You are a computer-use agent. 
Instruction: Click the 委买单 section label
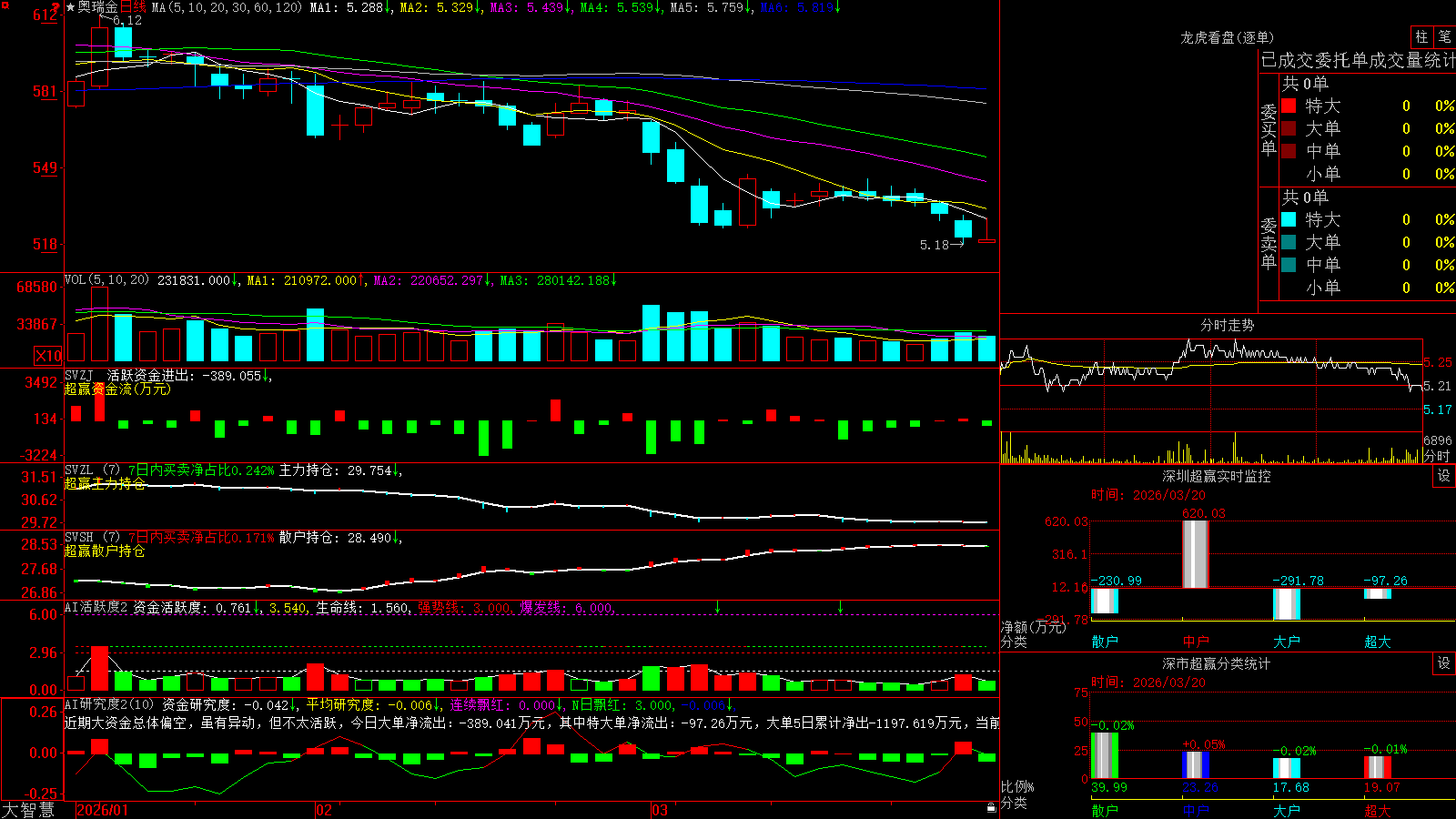[x=1269, y=129]
